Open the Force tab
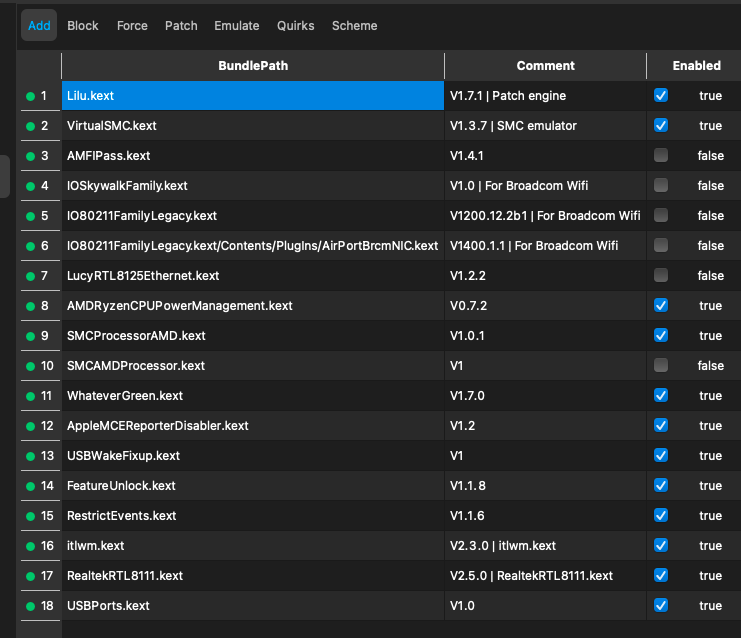 click(132, 26)
